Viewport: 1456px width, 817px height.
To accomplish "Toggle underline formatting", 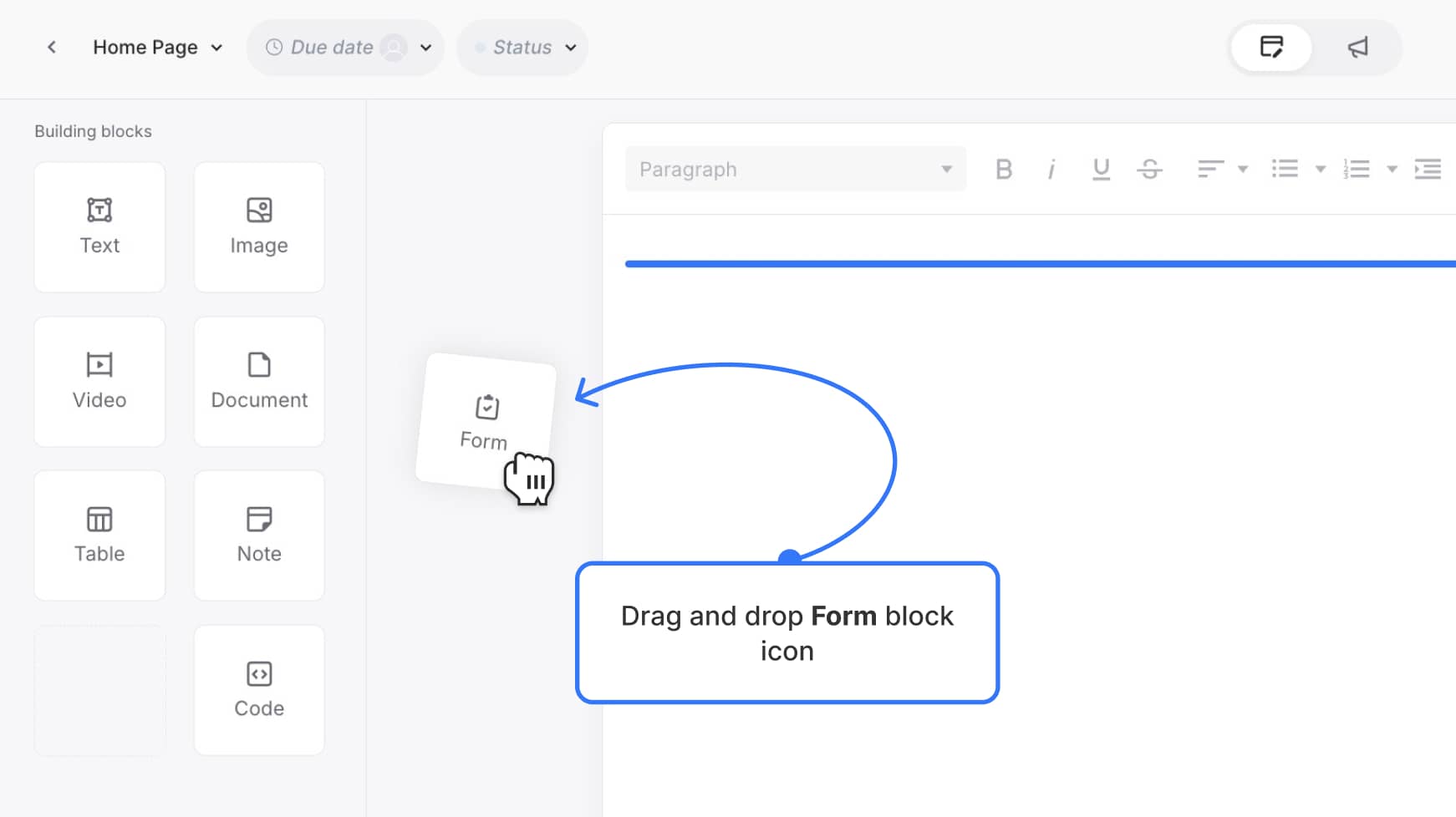I will coord(1101,170).
